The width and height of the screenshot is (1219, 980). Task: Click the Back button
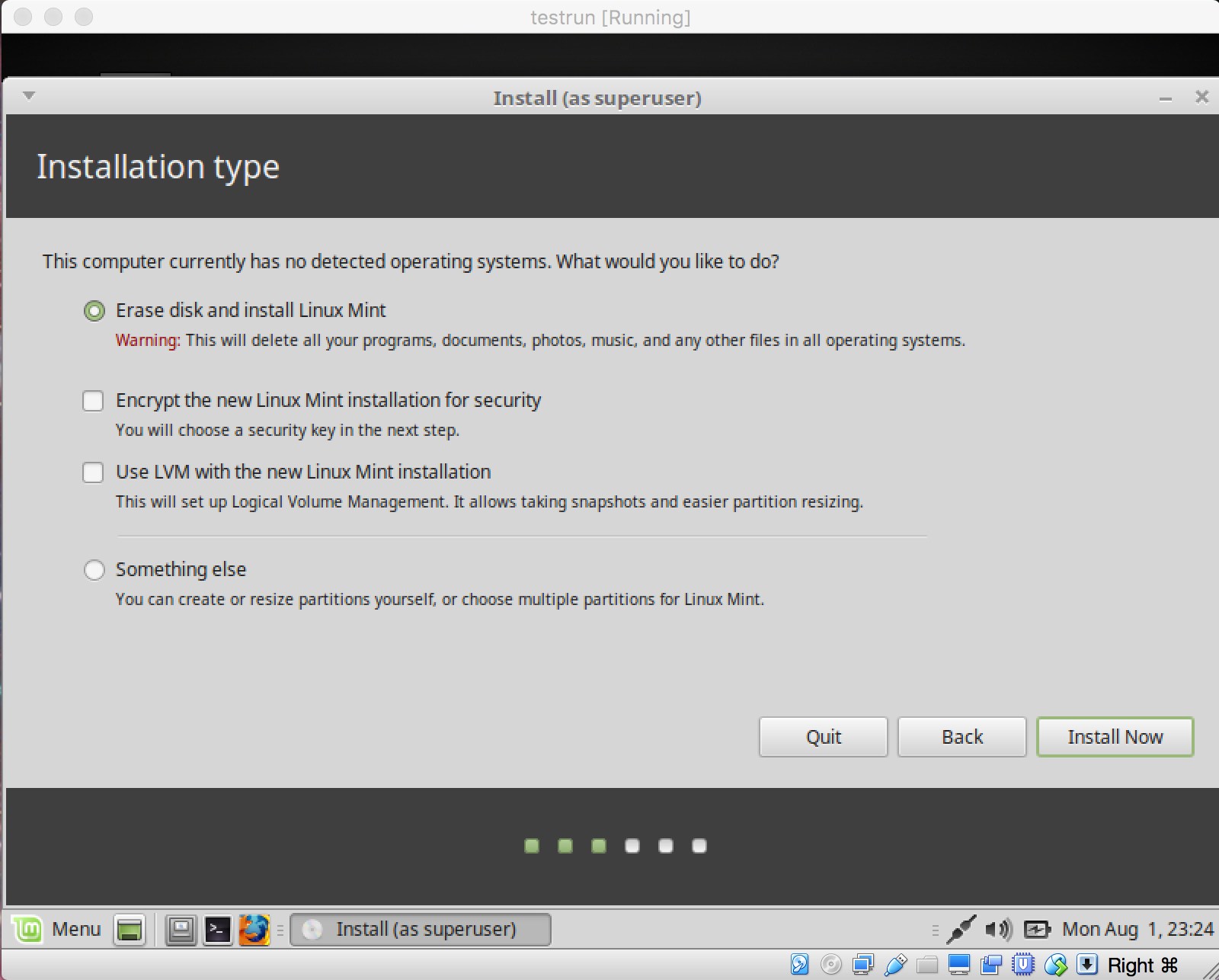pyautogui.click(x=962, y=737)
